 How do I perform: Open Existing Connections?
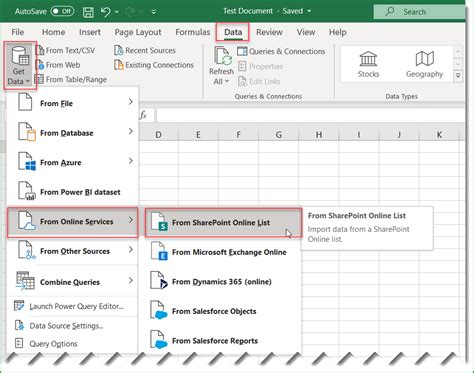click(154, 65)
